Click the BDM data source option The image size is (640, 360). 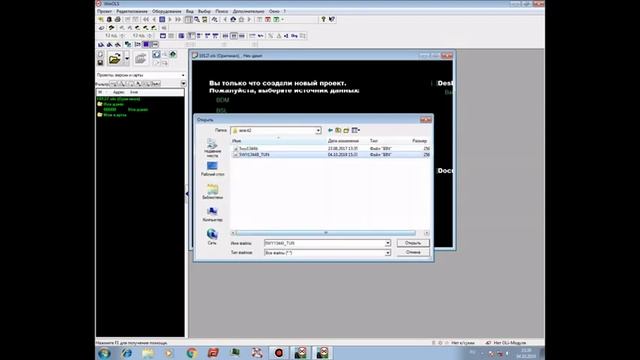click(222, 100)
